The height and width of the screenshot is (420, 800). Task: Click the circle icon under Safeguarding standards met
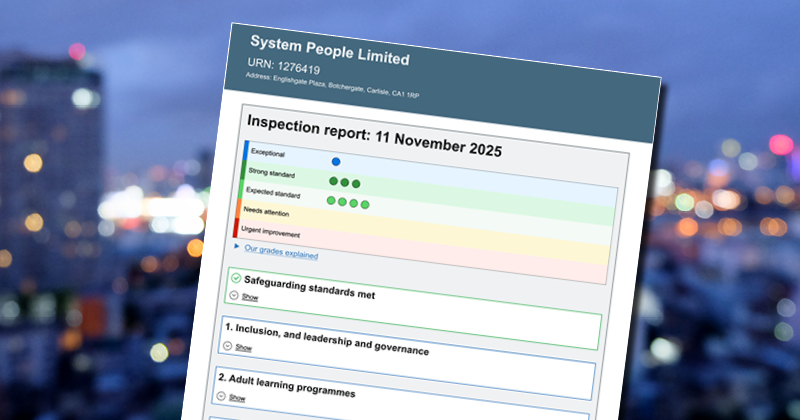[233, 295]
